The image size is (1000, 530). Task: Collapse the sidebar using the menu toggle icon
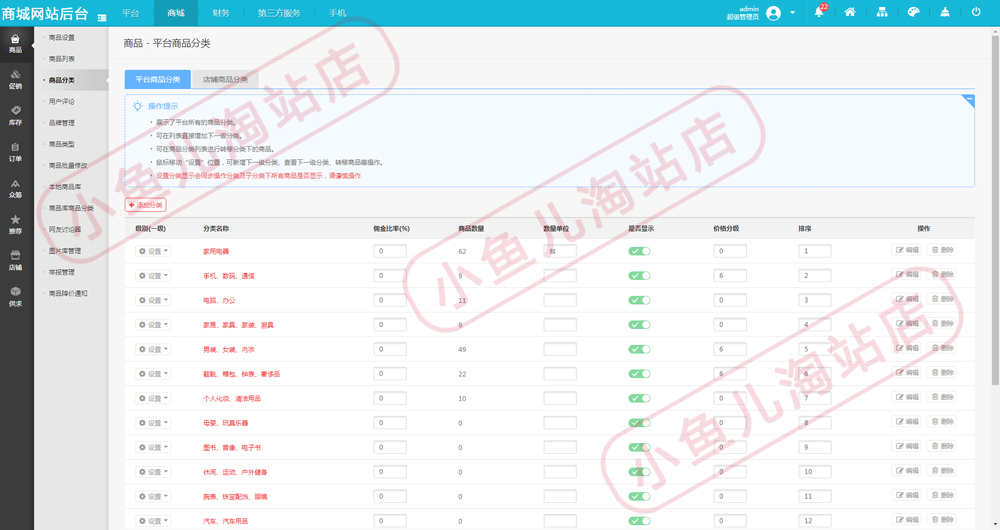tap(102, 17)
